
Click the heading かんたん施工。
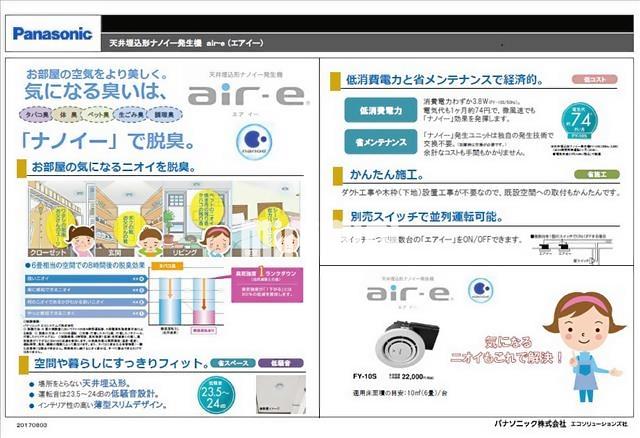click(387, 175)
